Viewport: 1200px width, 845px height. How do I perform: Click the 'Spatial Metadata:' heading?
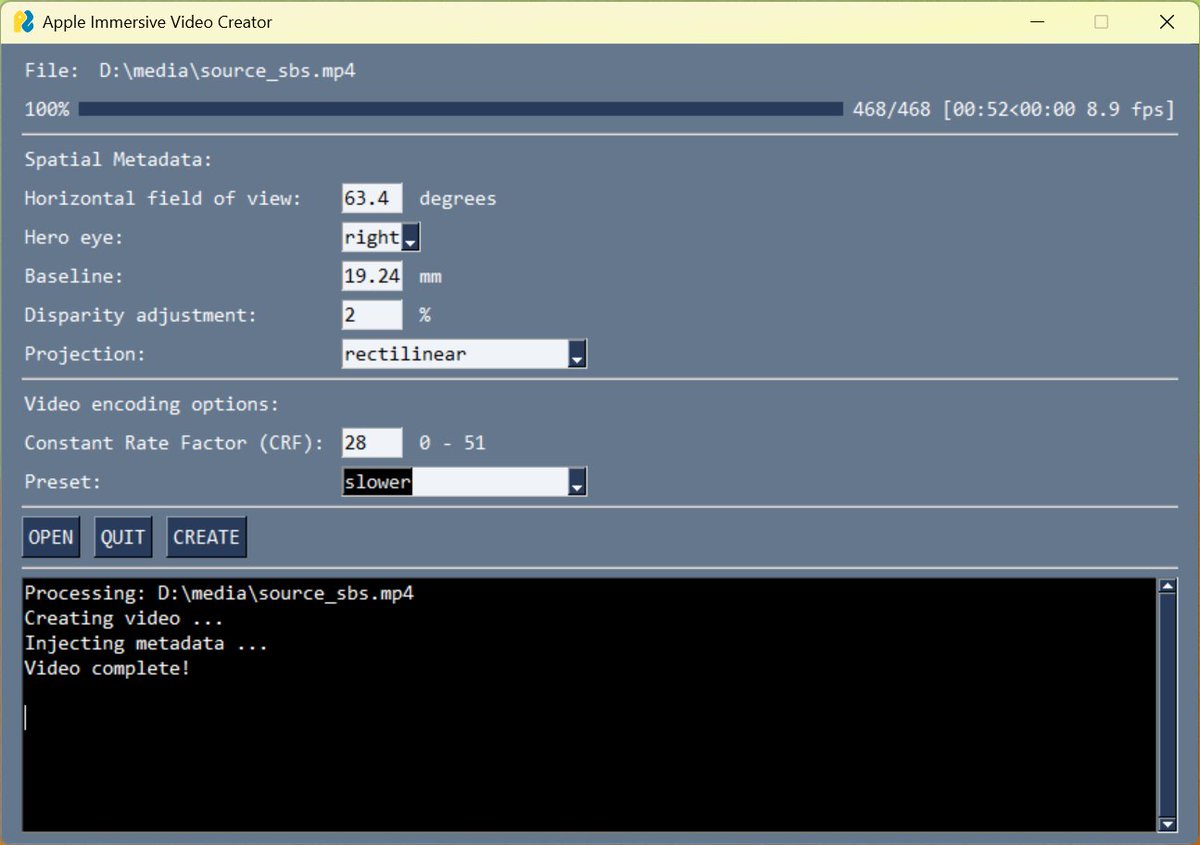coord(119,159)
